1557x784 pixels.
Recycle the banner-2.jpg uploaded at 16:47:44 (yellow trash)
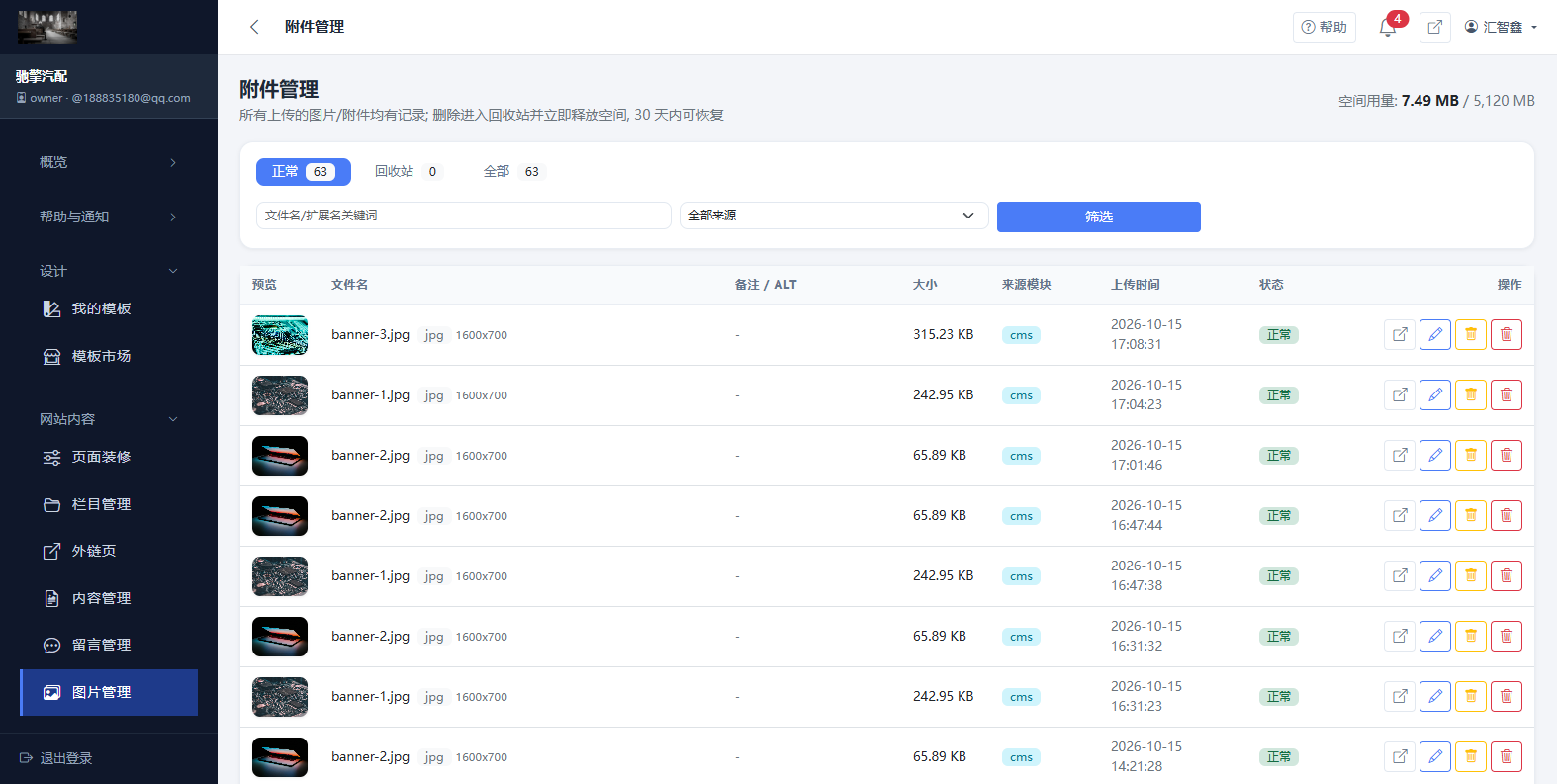coord(1471,516)
